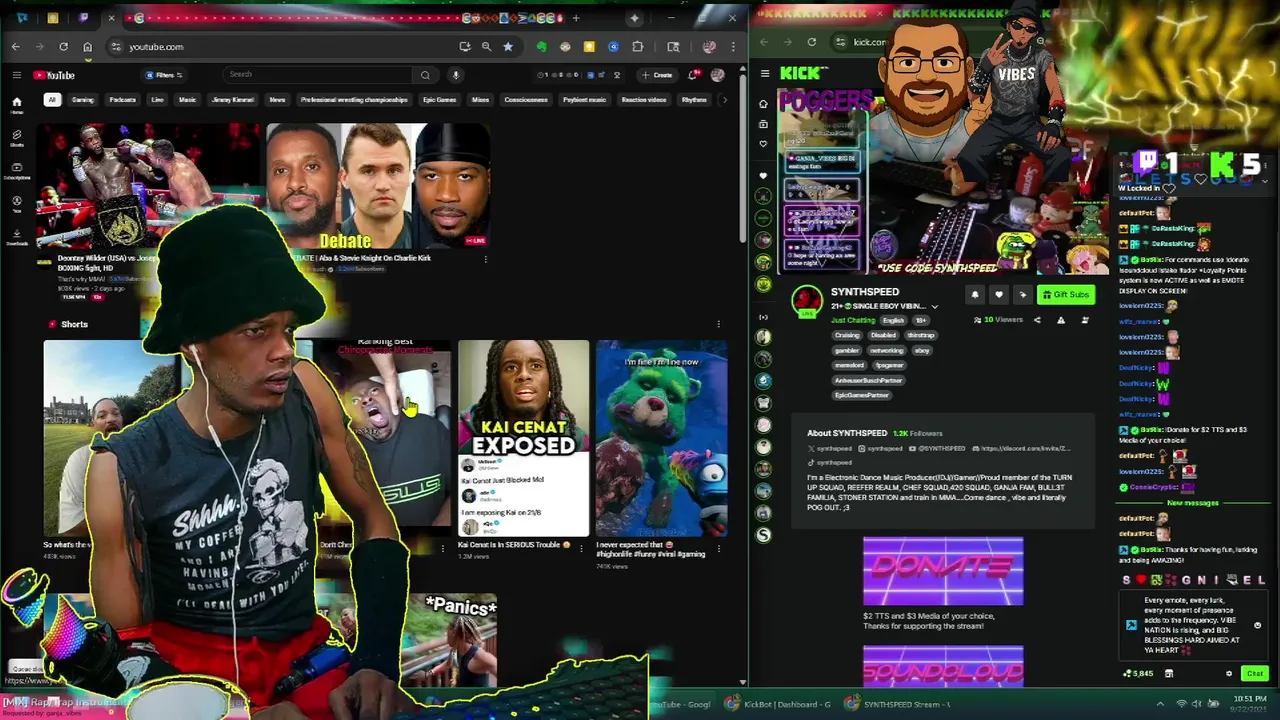
Task: Switch to SYNTHSPEED Stream taskbar window
Action: point(900,704)
